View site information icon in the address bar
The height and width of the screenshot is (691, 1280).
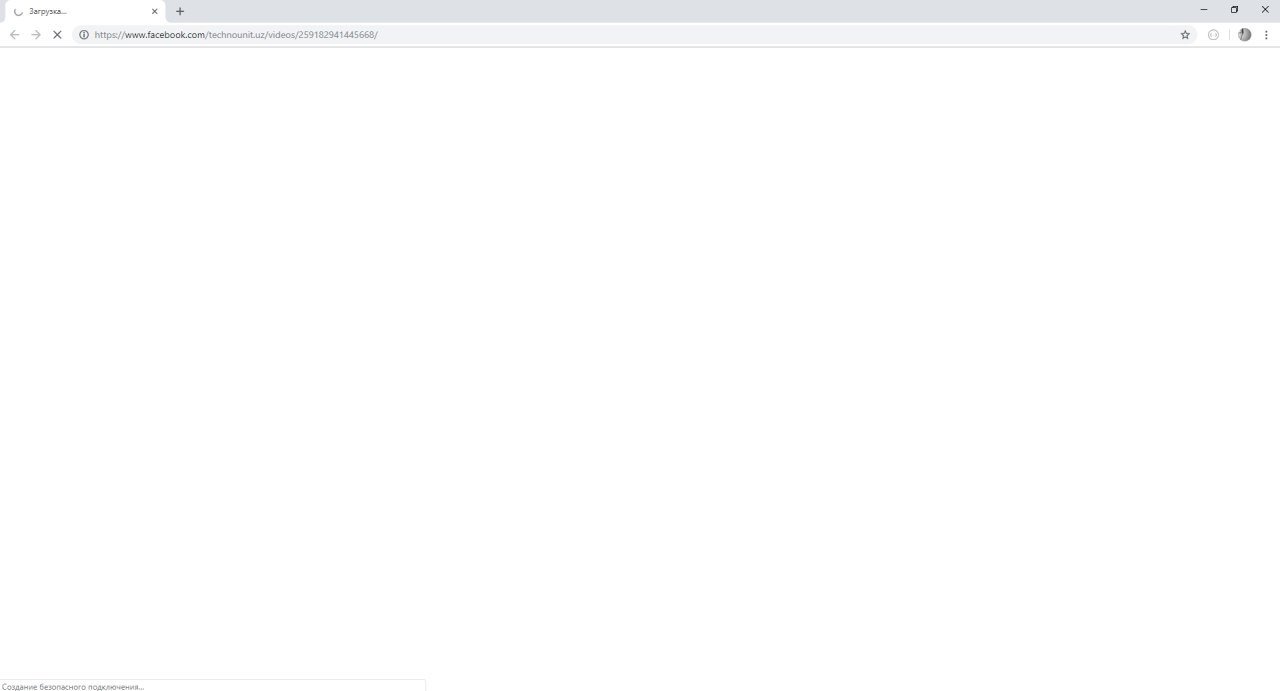84,34
